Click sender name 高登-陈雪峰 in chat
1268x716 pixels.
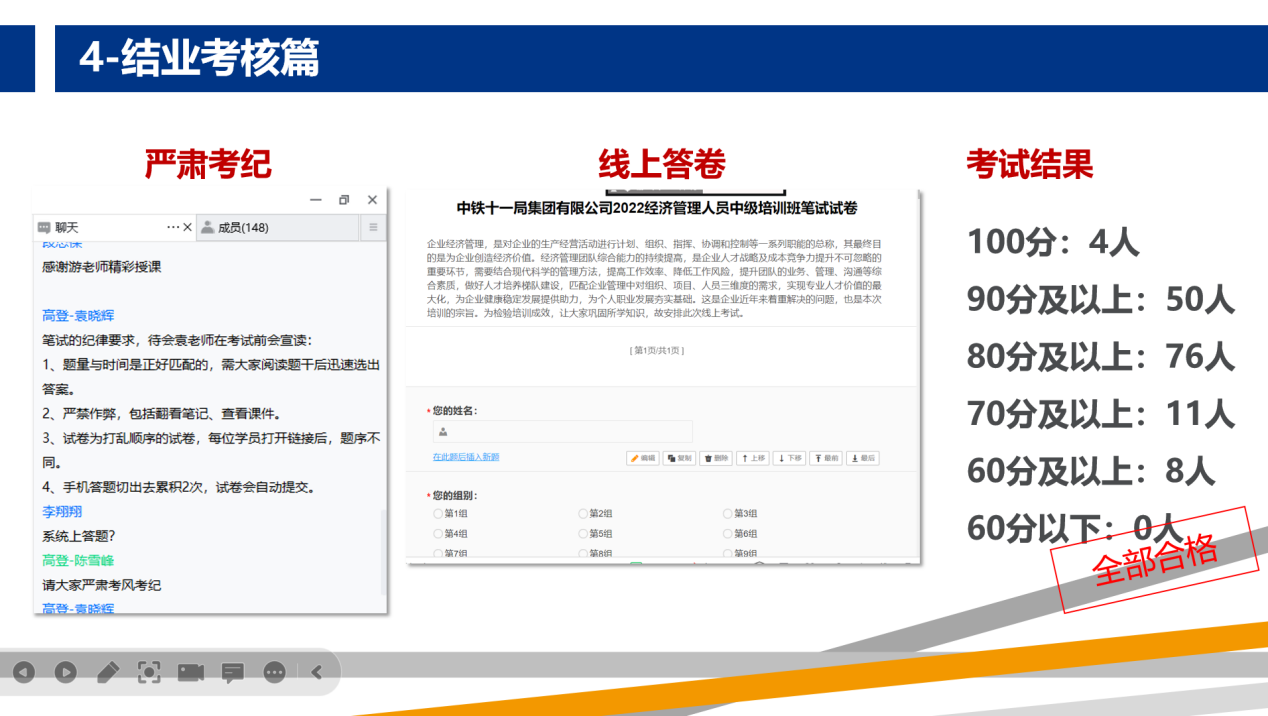[78, 560]
